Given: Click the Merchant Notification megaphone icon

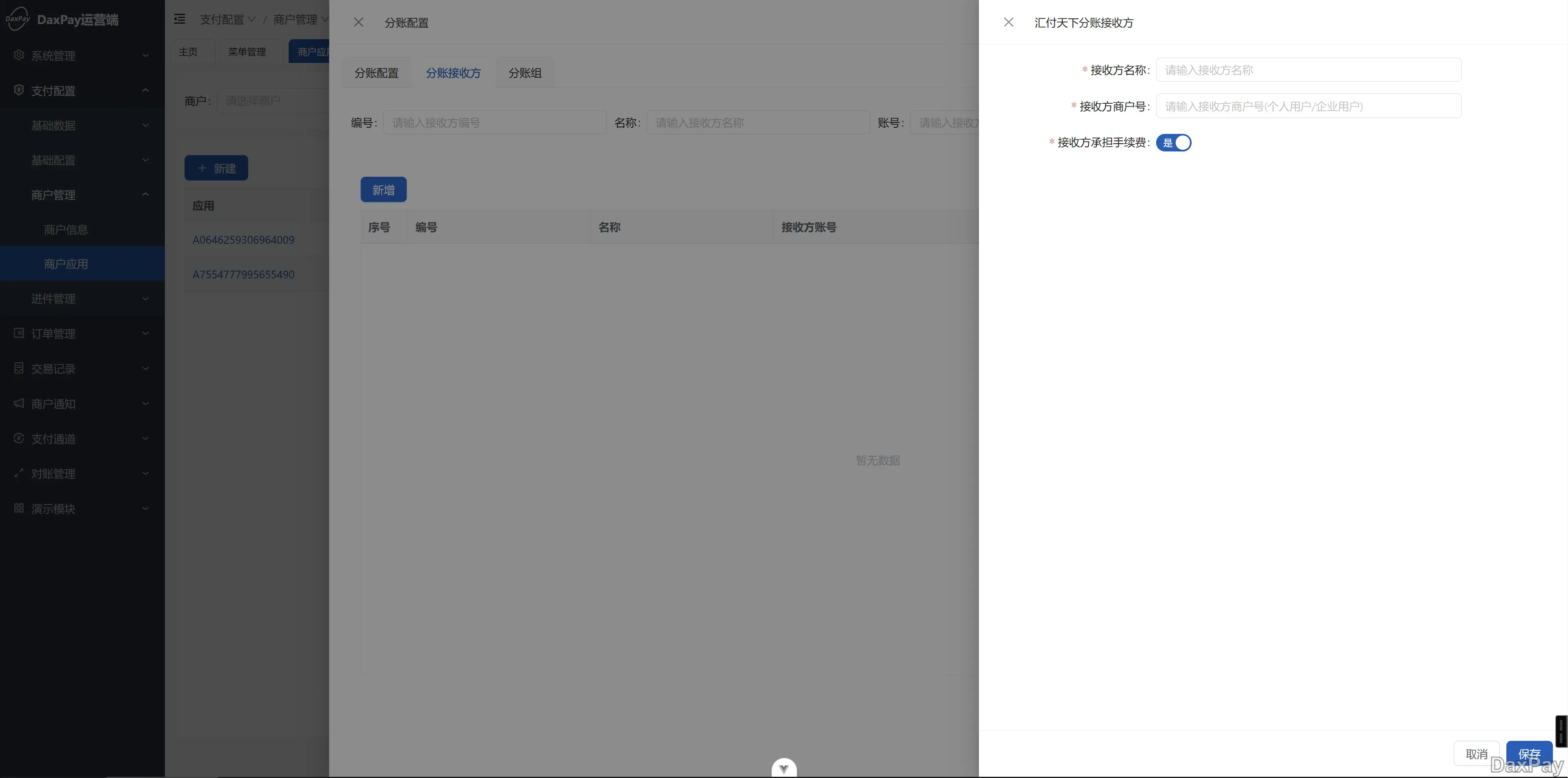Looking at the screenshot, I should click(x=19, y=403).
